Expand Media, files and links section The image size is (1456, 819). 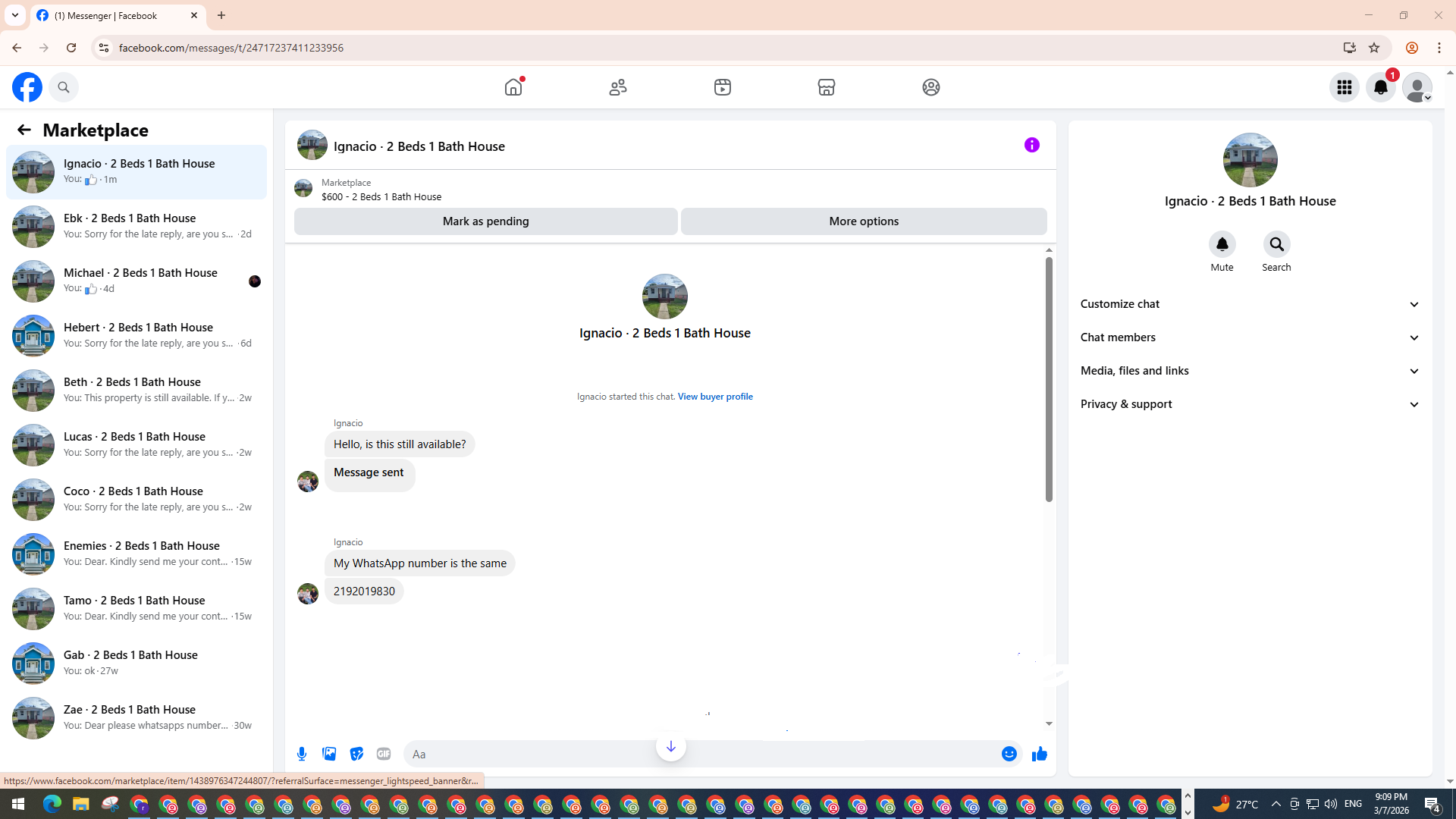point(1250,371)
